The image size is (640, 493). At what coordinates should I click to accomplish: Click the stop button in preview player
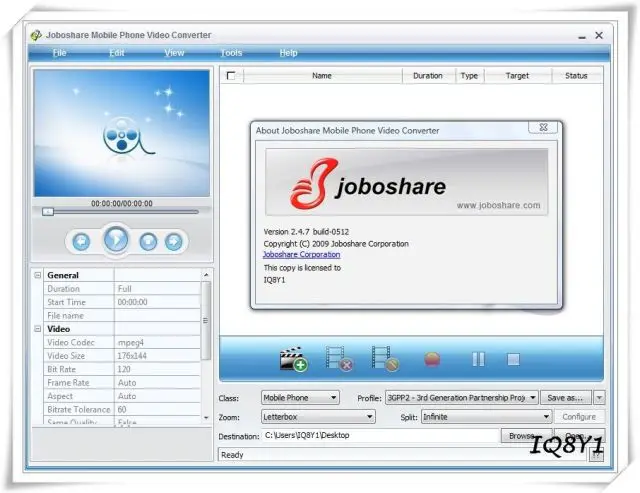pyautogui.click(x=148, y=242)
